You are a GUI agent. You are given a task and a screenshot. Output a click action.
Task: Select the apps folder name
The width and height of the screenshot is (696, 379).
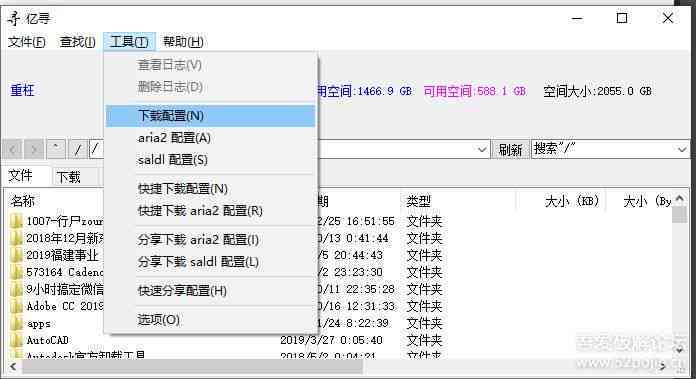[39, 324]
